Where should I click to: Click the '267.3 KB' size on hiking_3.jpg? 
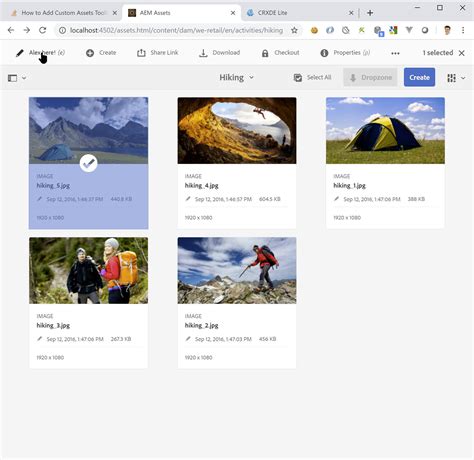[121, 339]
